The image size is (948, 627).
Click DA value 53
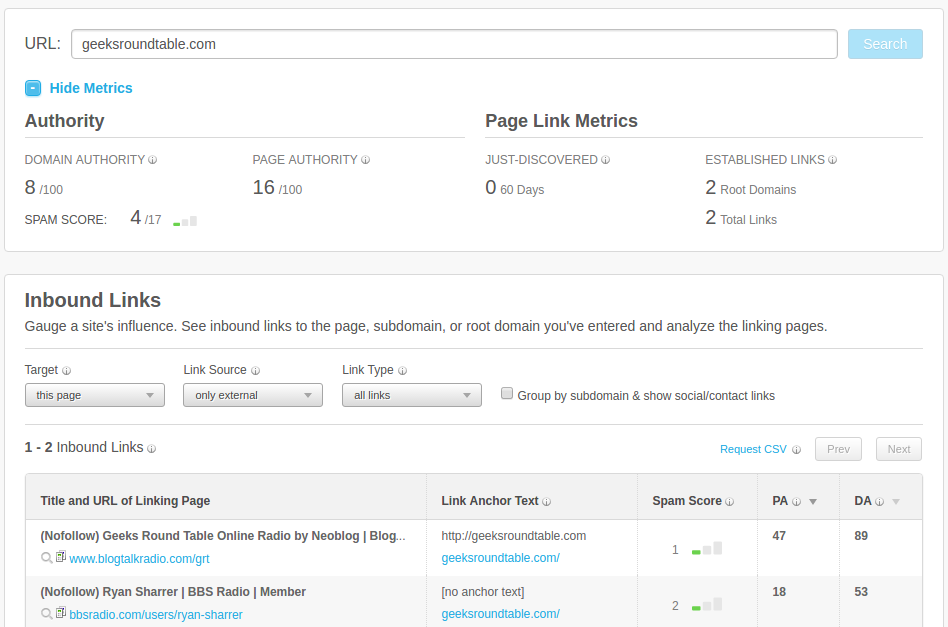861,593
